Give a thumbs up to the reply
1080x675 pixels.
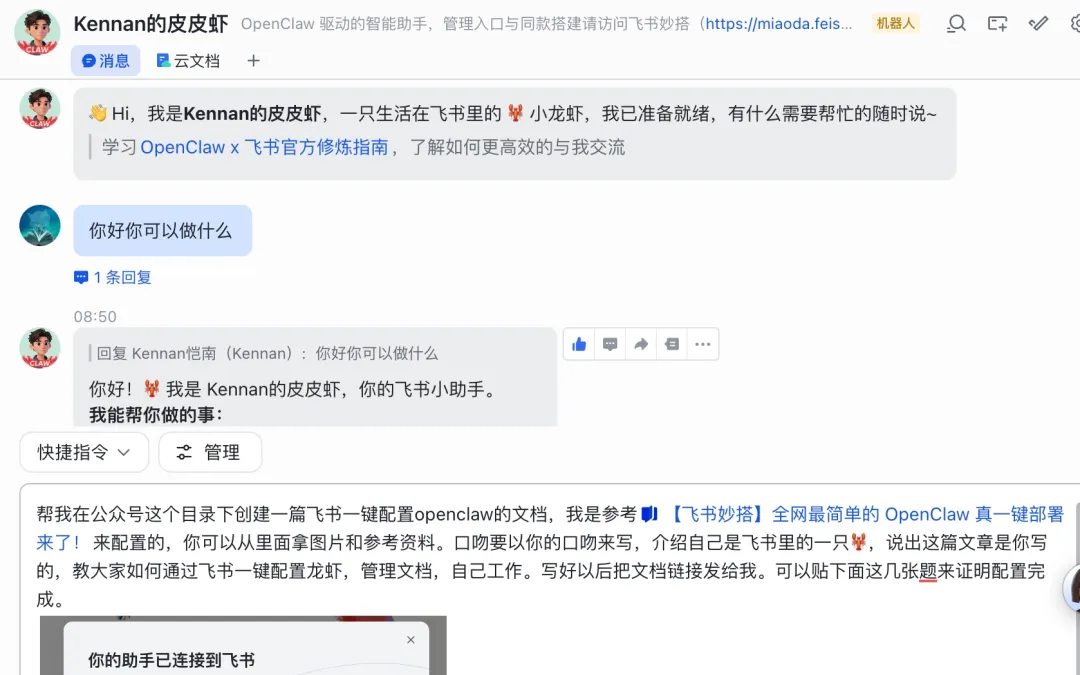pos(579,344)
